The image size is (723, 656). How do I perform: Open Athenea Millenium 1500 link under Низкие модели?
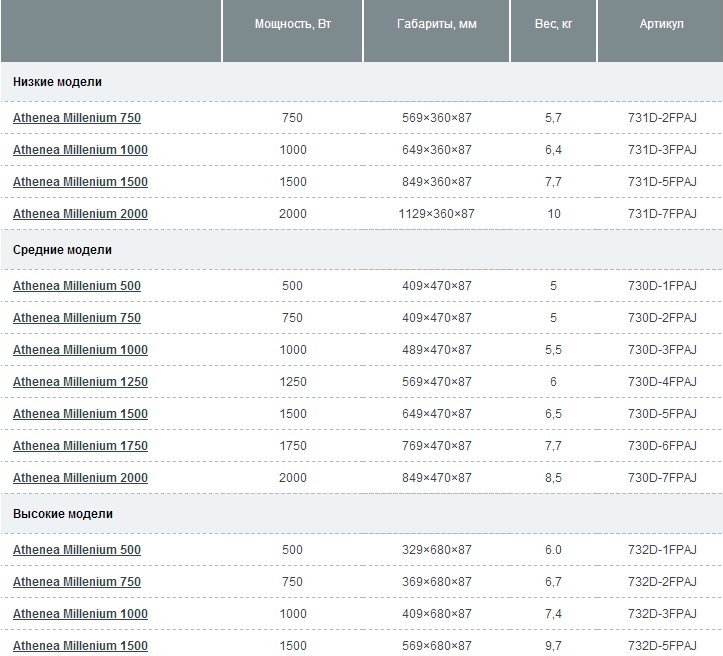(x=80, y=182)
